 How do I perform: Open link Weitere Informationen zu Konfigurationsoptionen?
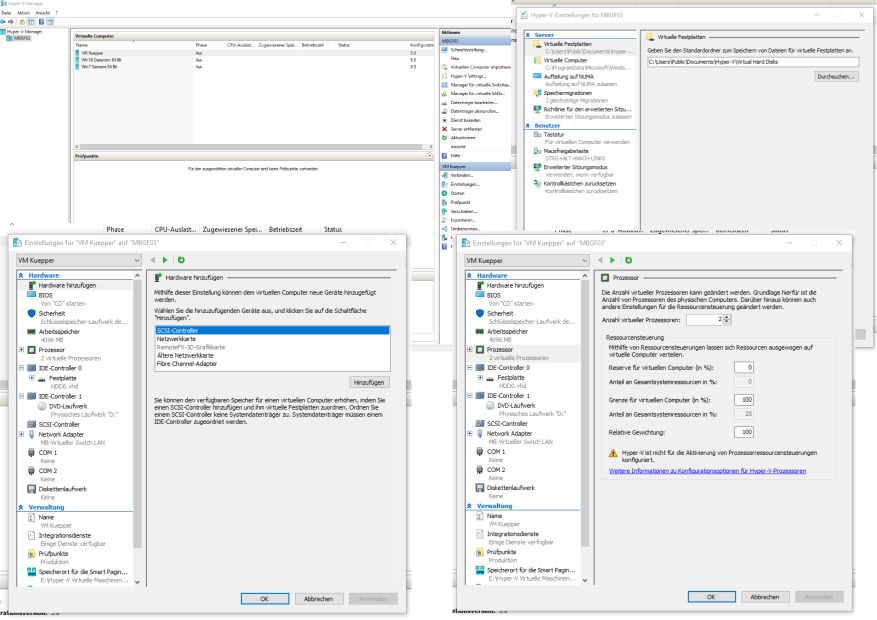708,471
